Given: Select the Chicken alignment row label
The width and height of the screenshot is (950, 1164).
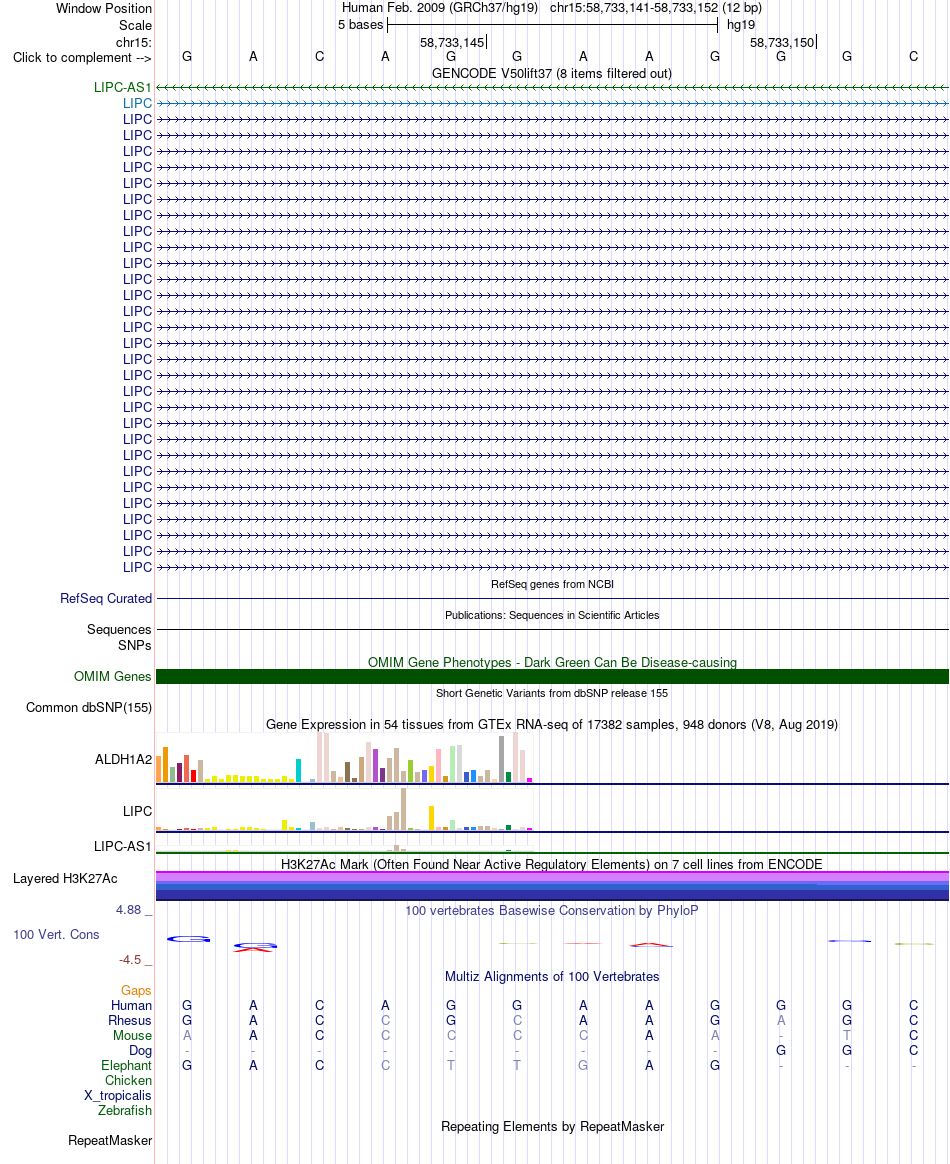Looking at the screenshot, I should [128, 1081].
